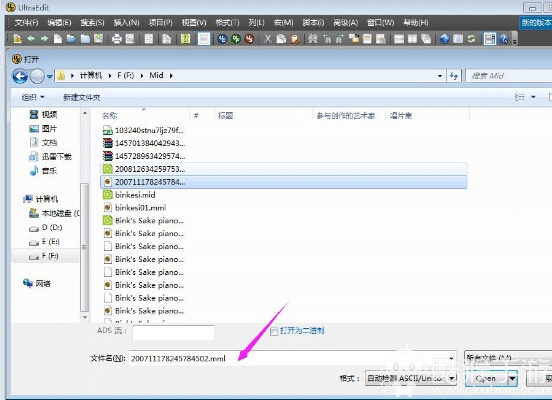Click the new blank file toolbar icon
Image resolution: width=552 pixels, height=400 pixels.
[x=58, y=38]
